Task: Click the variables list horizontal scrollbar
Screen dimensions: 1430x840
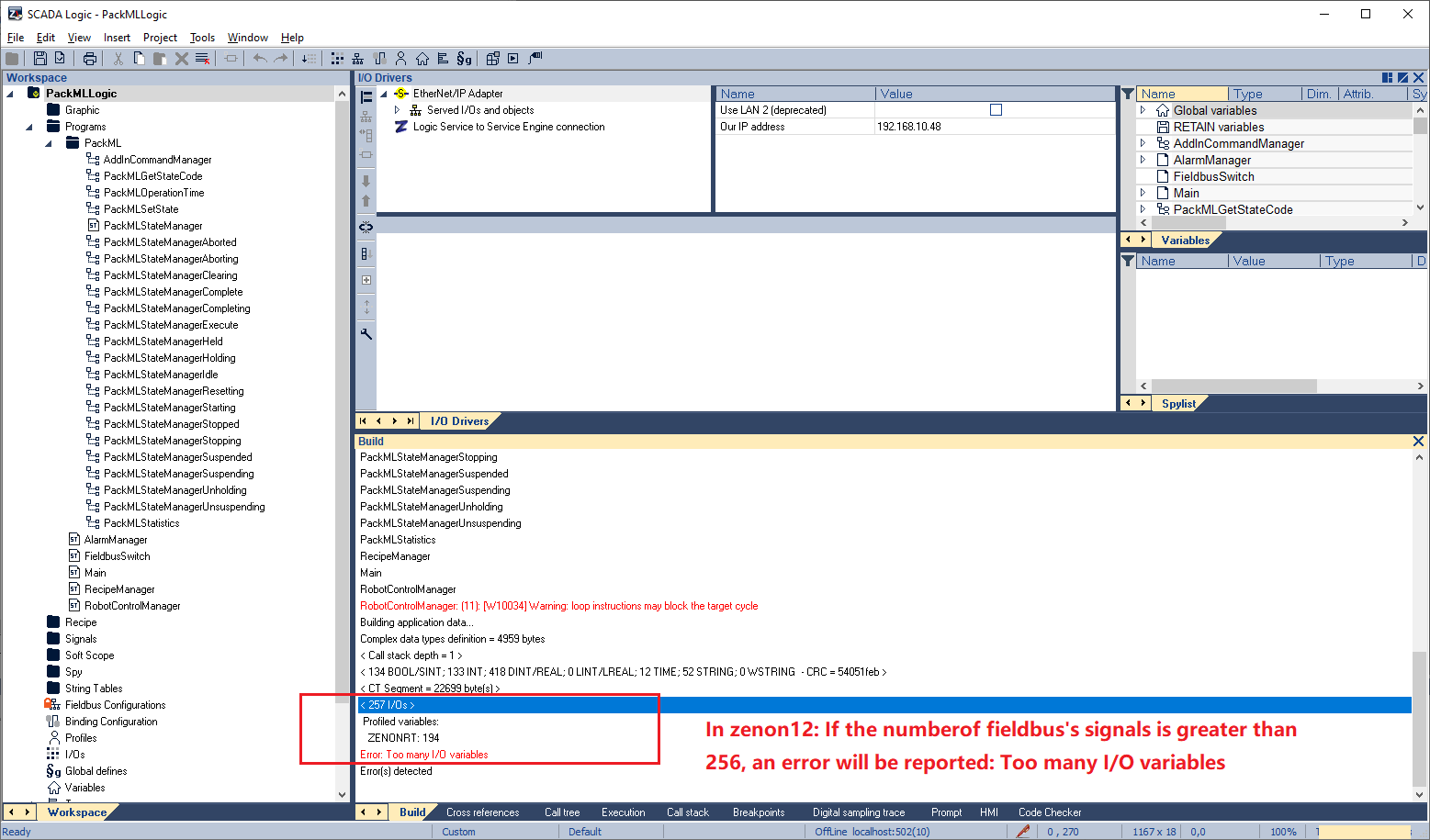Action: point(1188,222)
